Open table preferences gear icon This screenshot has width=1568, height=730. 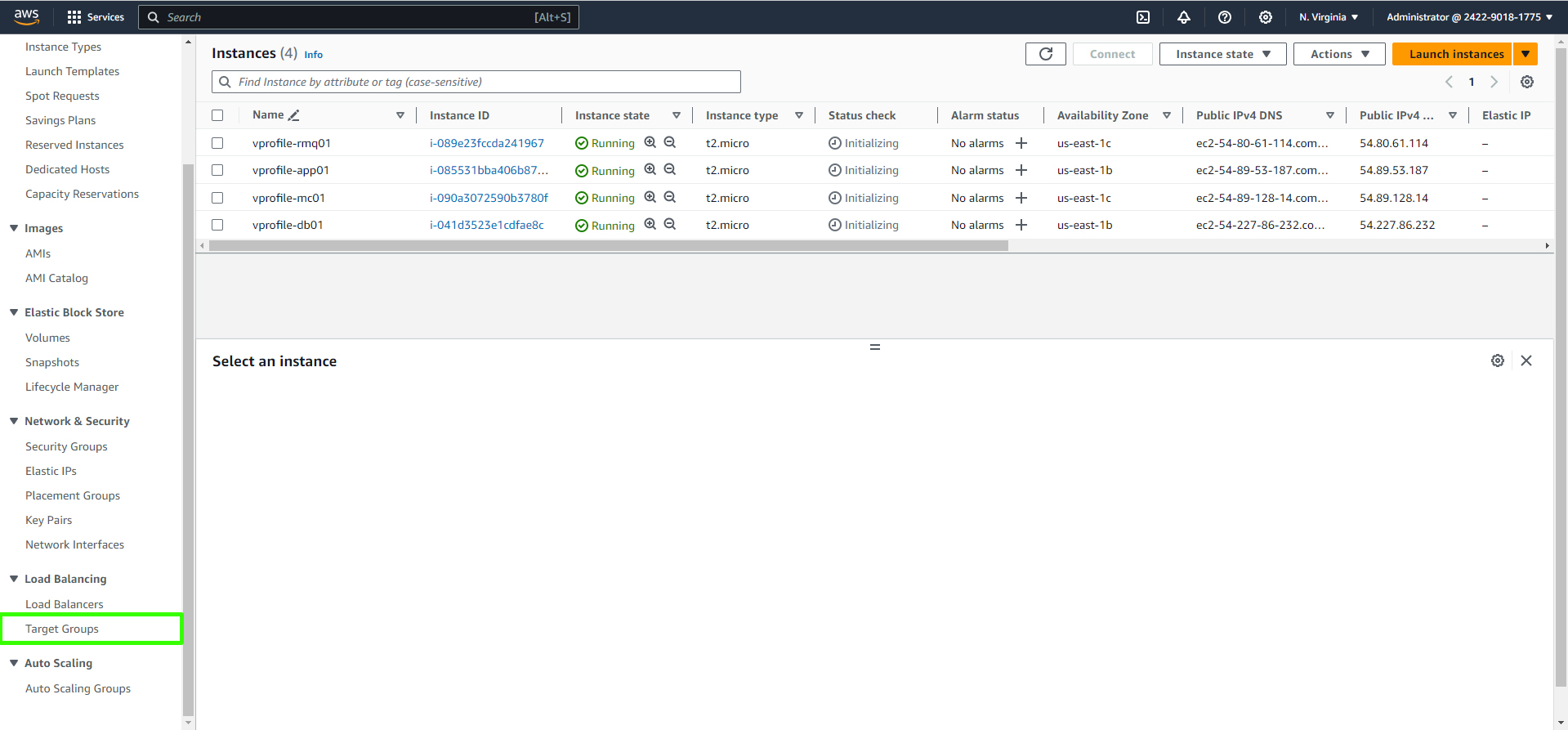[x=1526, y=82]
